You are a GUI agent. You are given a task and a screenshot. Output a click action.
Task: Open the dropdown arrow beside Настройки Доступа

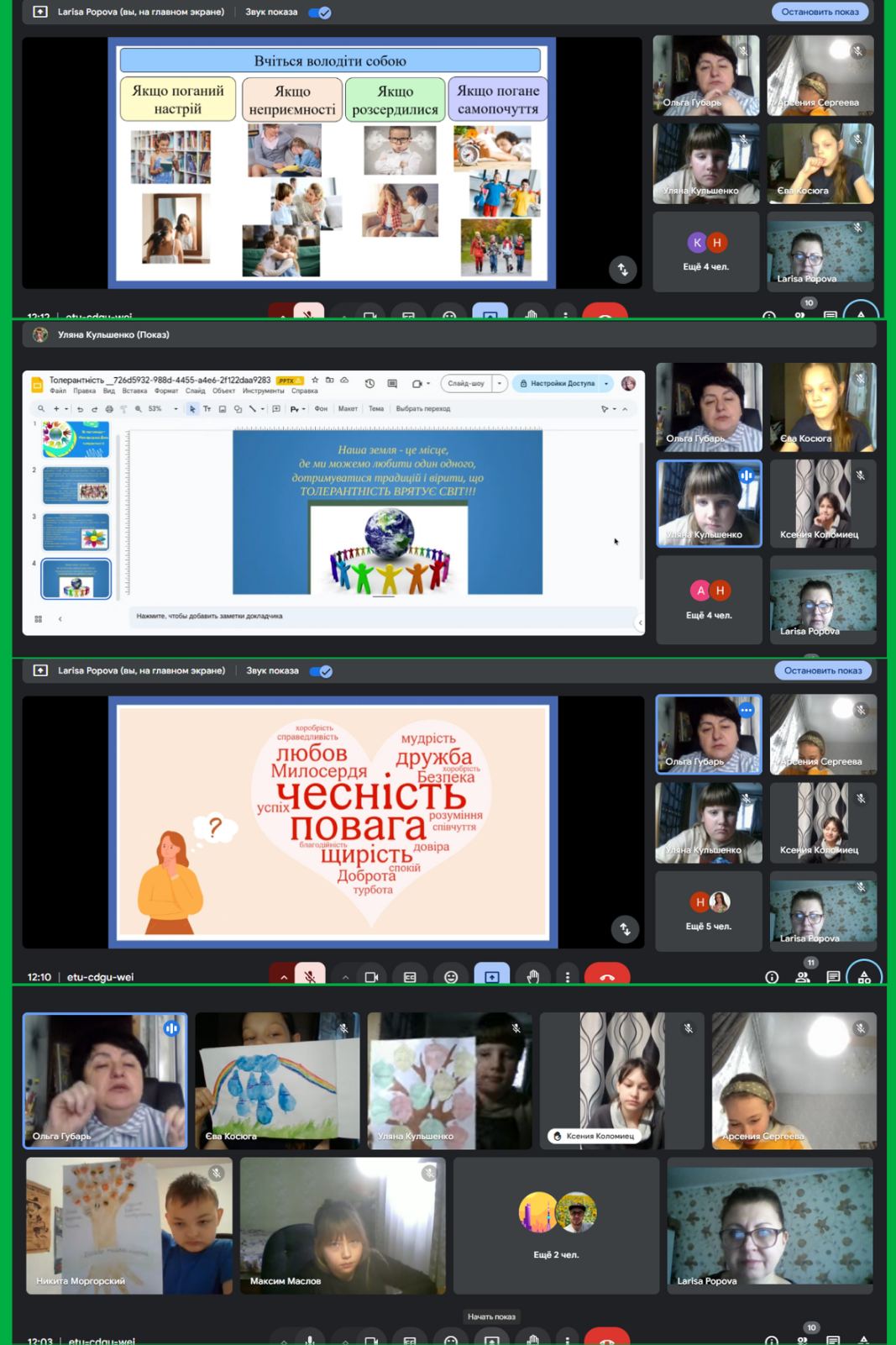click(606, 384)
